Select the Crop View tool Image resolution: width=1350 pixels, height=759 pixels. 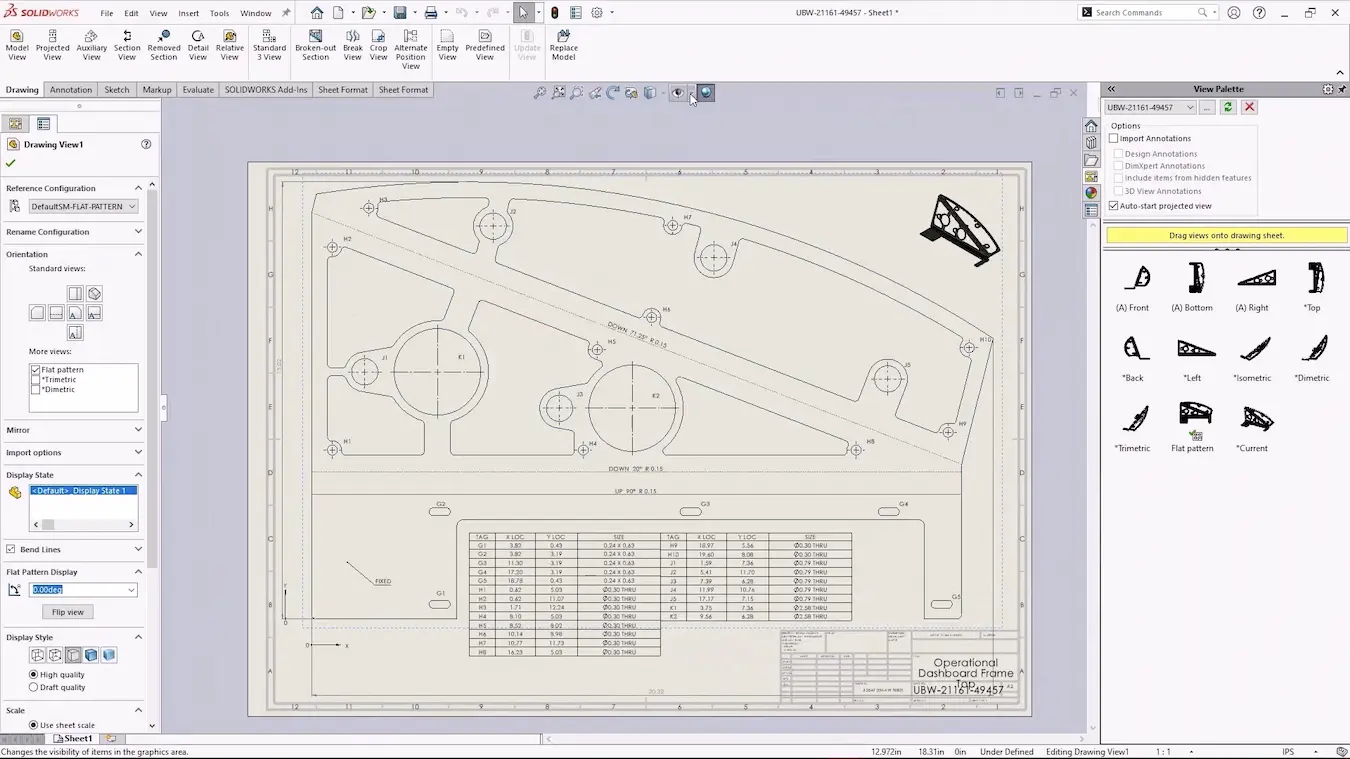[x=378, y=45]
